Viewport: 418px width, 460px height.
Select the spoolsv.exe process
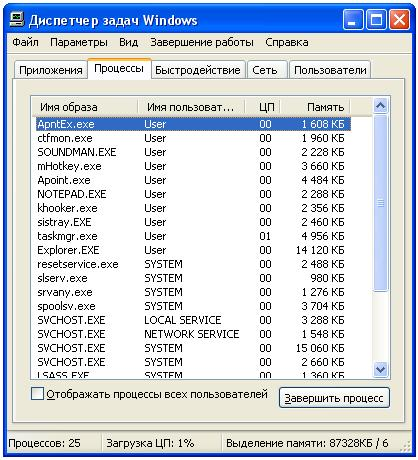pos(193,306)
